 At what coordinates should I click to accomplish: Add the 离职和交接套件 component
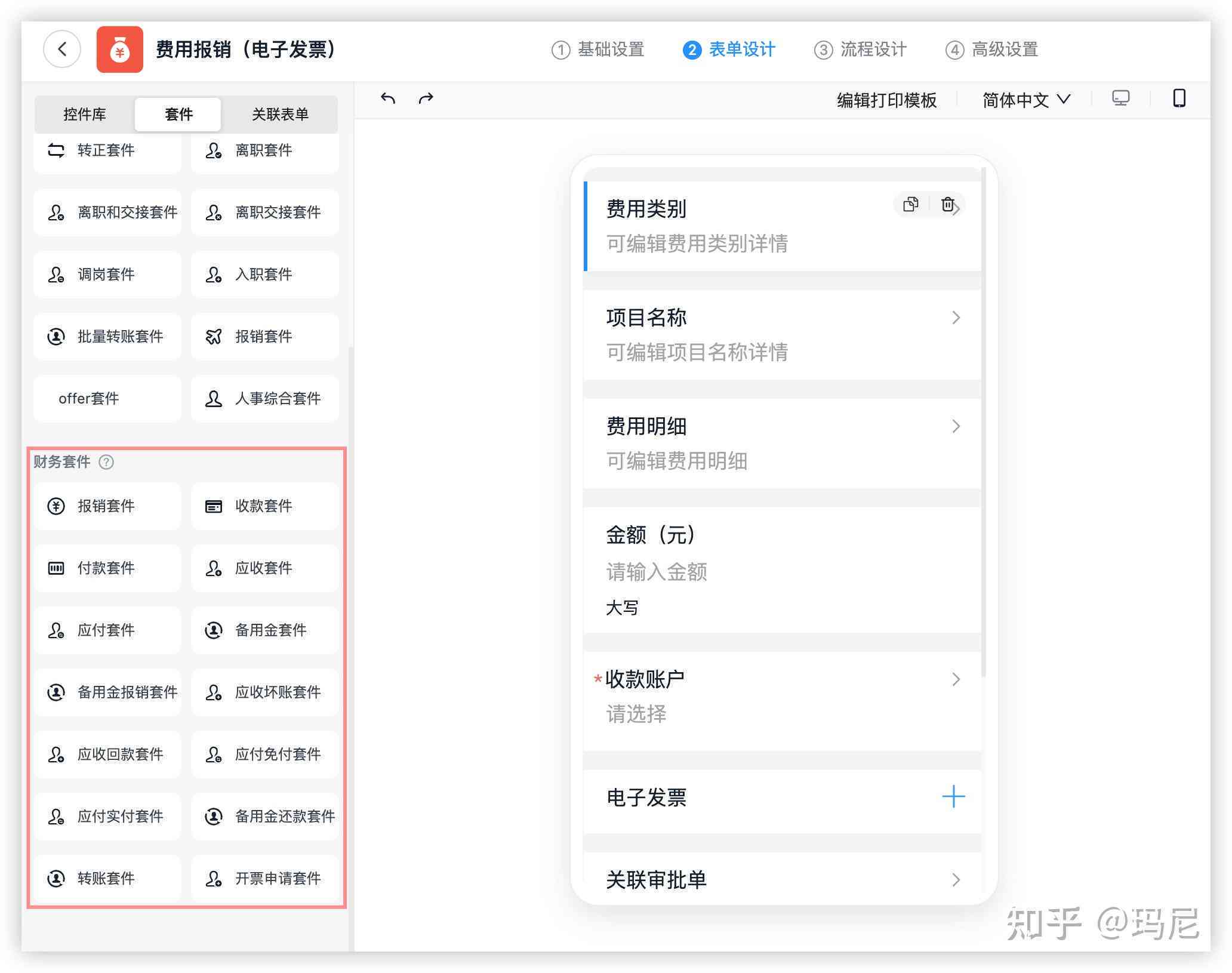107,213
